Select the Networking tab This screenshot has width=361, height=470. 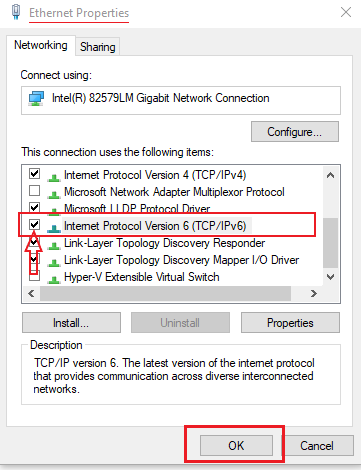coord(41,45)
